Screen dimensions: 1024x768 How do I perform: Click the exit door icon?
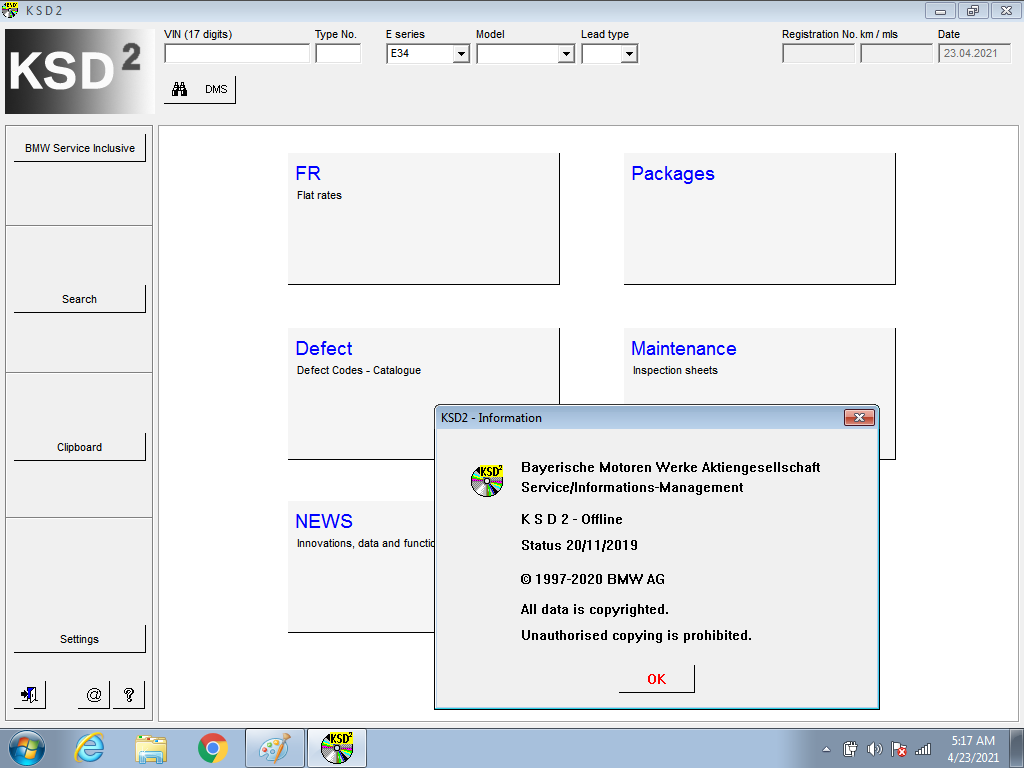pos(30,695)
